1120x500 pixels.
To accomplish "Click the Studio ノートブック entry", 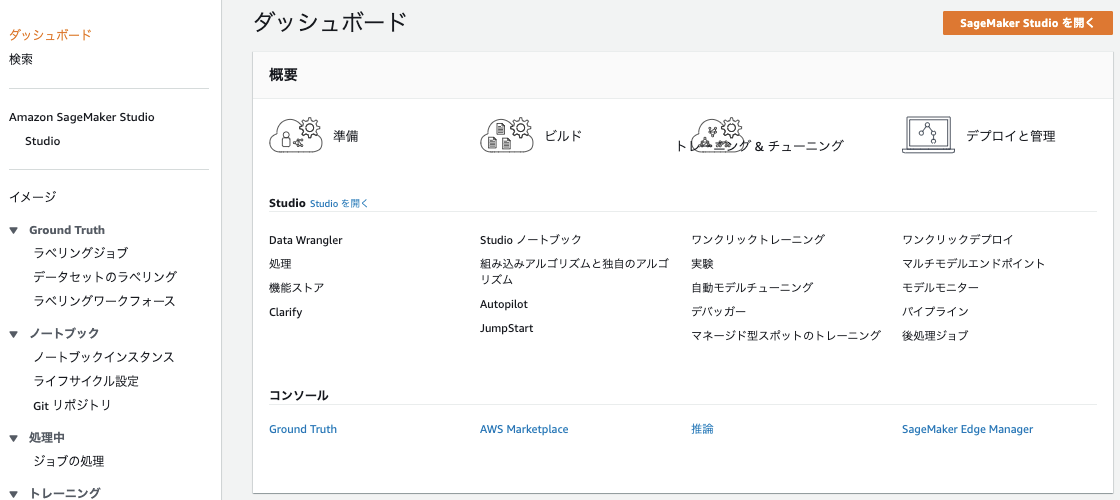I will 531,240.
